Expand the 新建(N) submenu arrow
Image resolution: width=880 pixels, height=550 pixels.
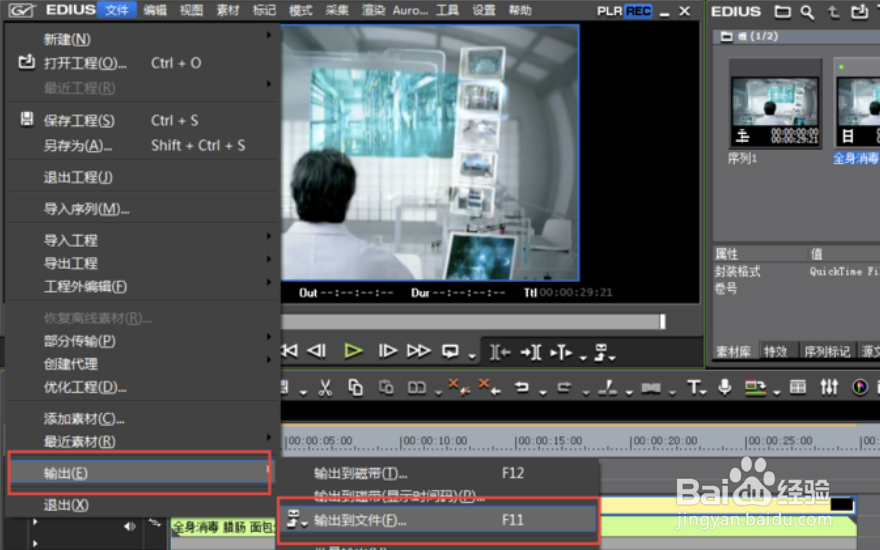coord(269,35)
